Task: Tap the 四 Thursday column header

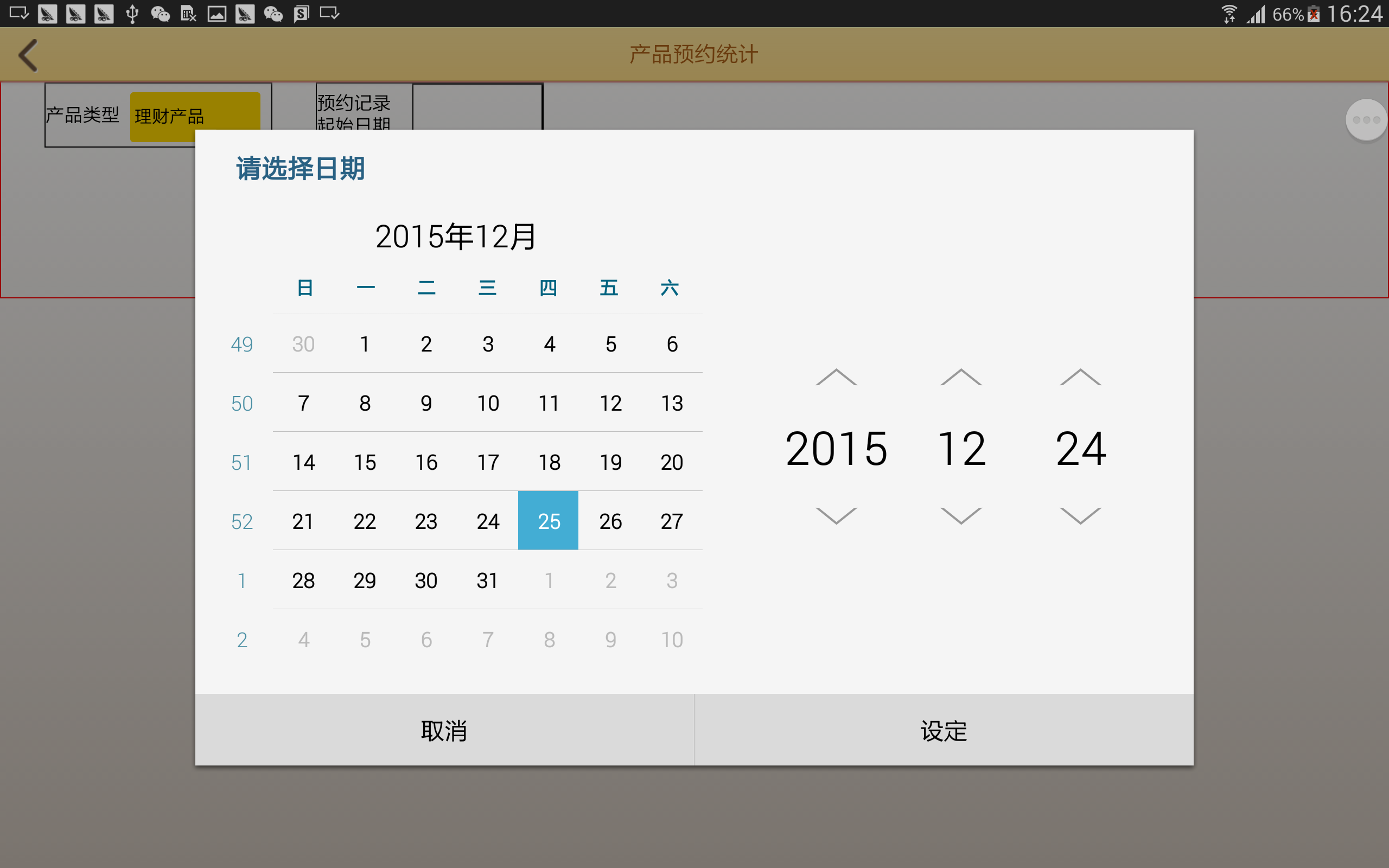Action: [548, 288]
